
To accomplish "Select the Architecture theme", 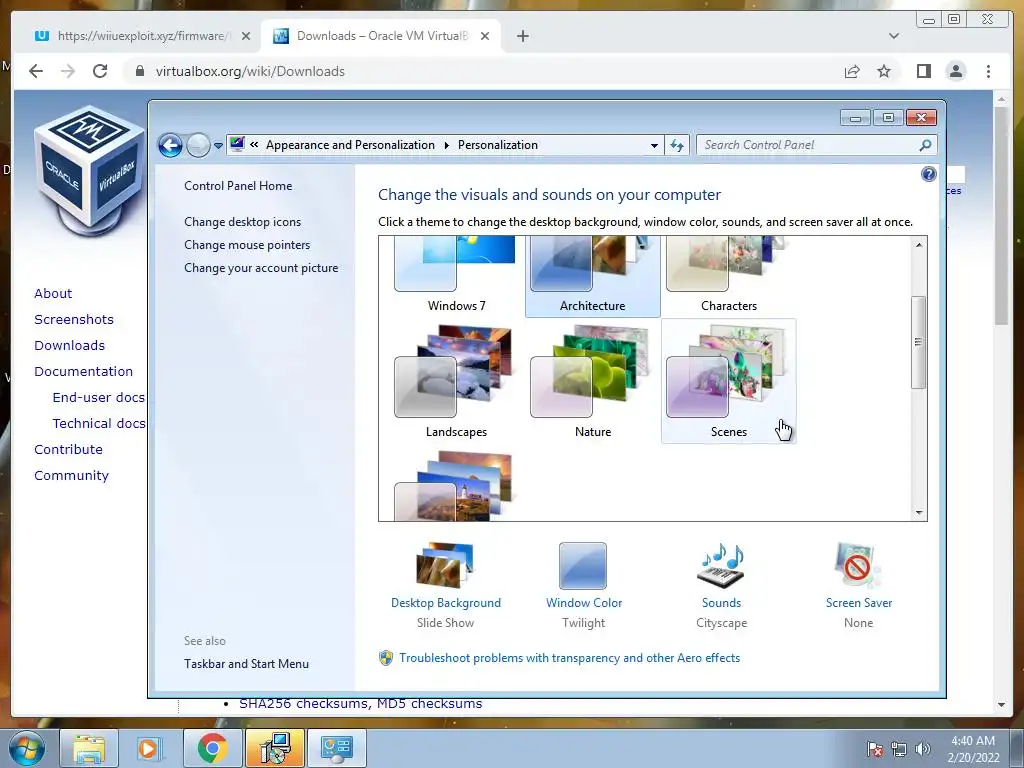I will click(592, 277).
